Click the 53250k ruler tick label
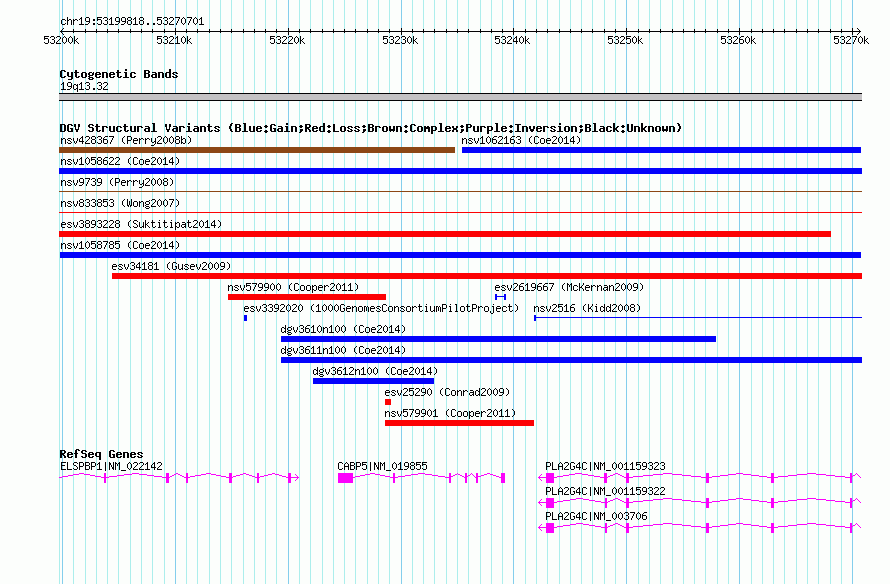 click(x=625, y=40)
